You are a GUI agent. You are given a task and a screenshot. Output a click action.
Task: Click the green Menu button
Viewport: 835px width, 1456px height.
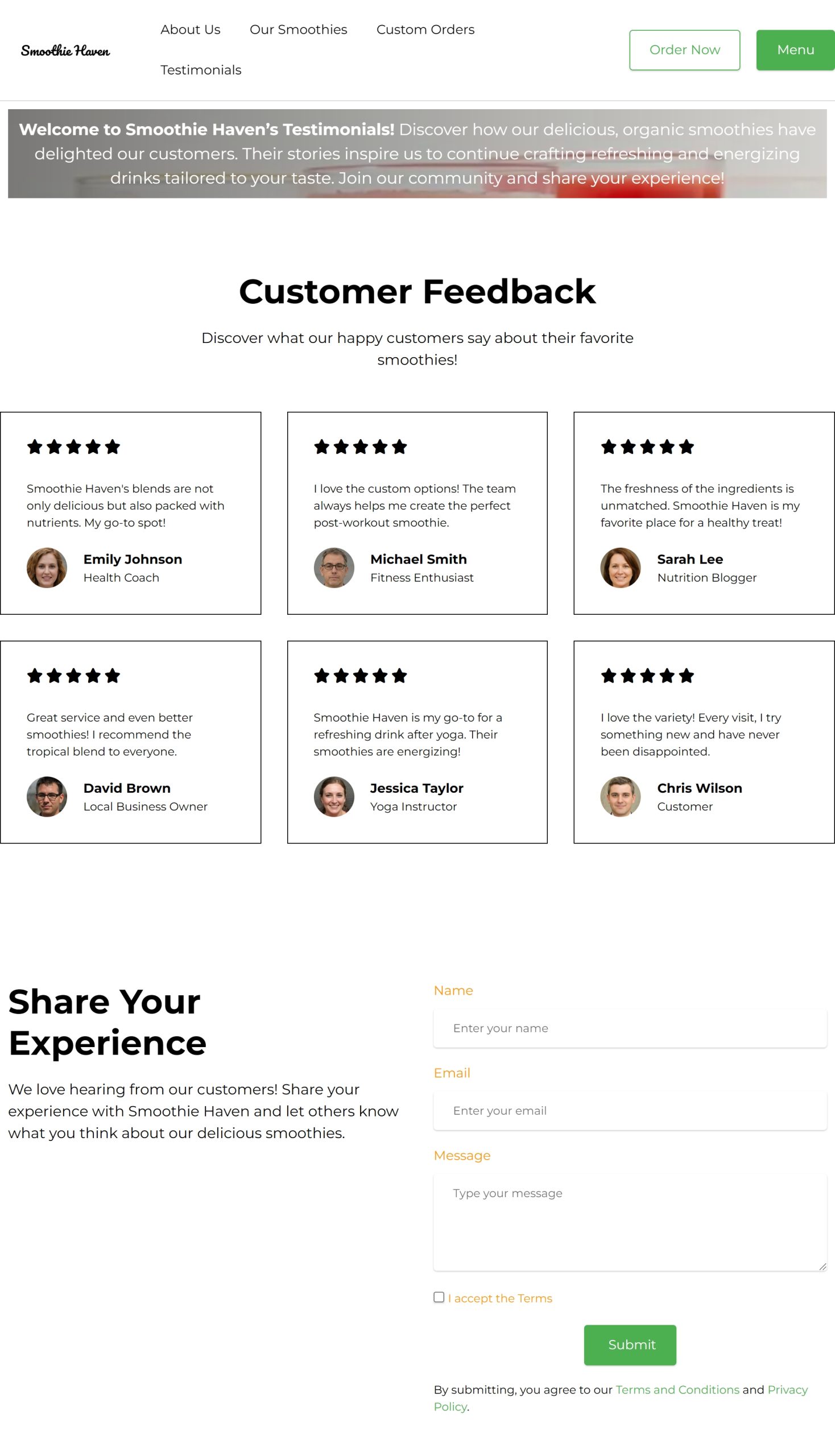coord(795,51)
